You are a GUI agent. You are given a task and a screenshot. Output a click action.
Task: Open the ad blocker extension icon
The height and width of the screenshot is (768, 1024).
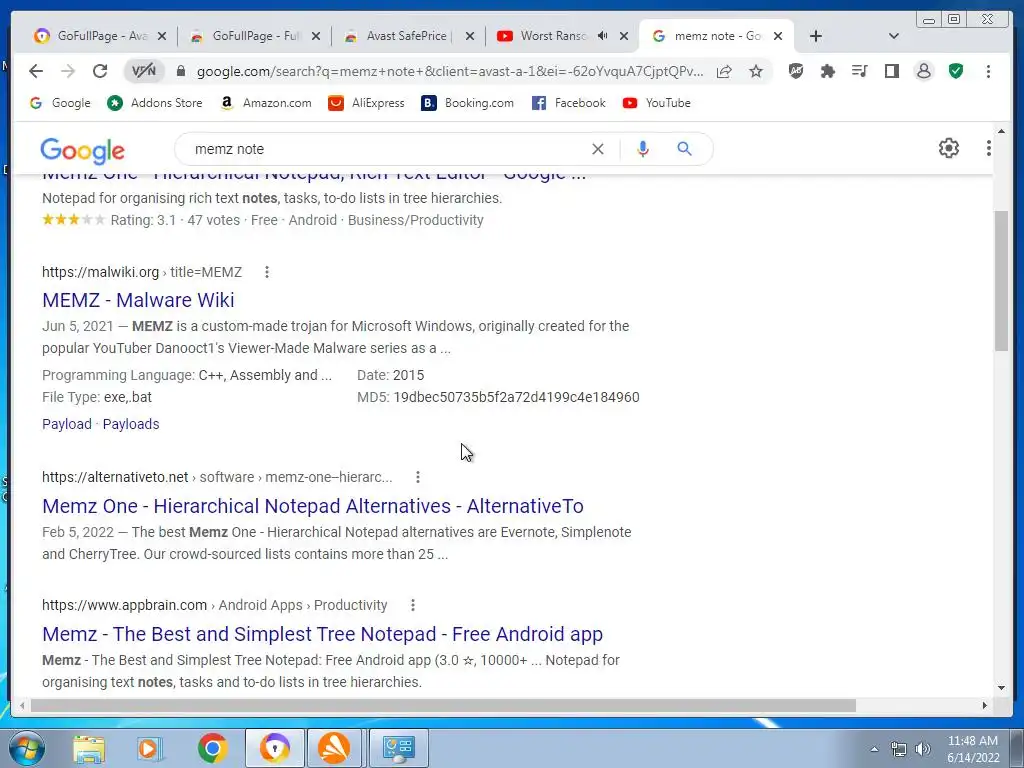tap(796, 71)
